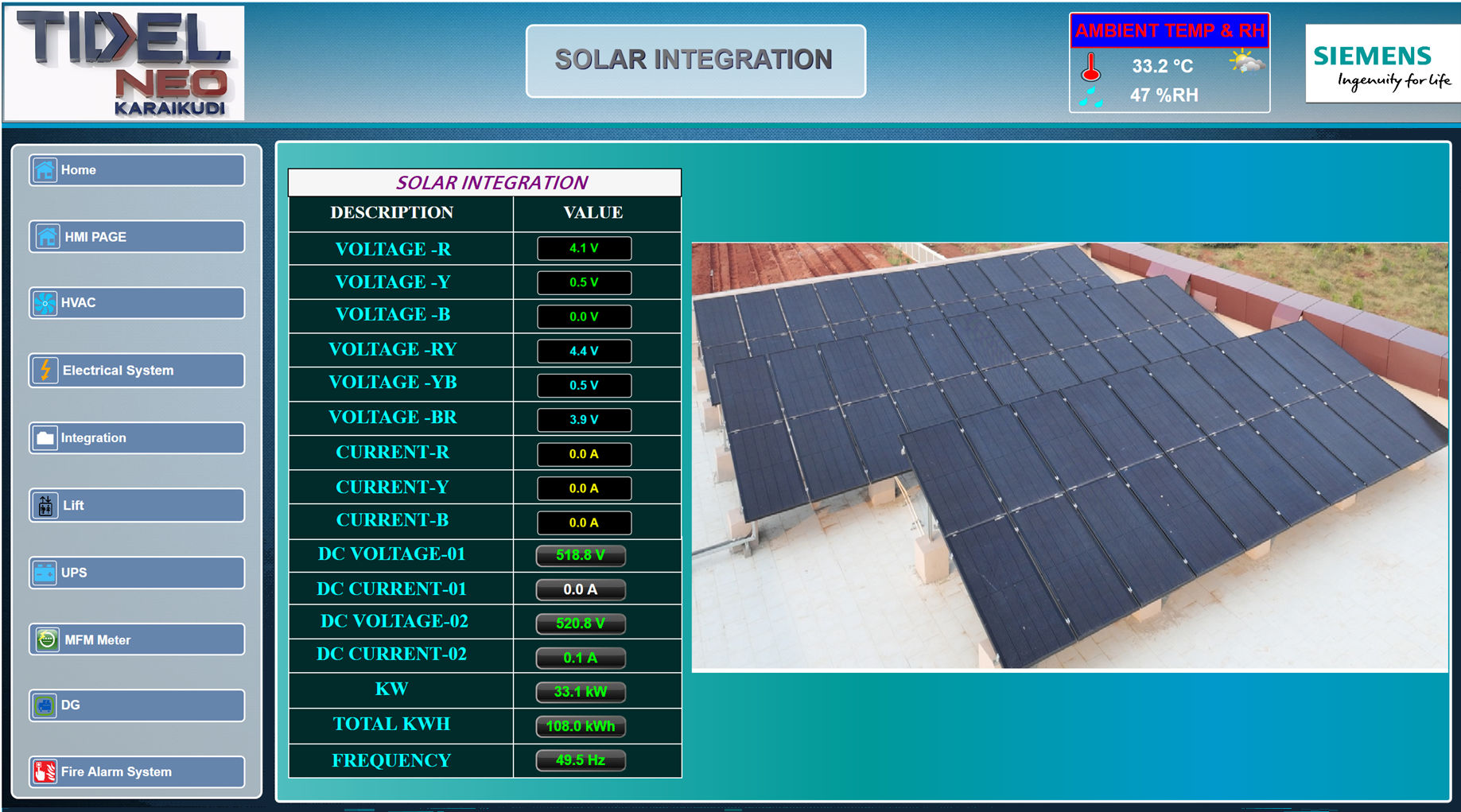
Task: Click the TIDEL NEO Karaikudi logo
Action: coord(124,63)
